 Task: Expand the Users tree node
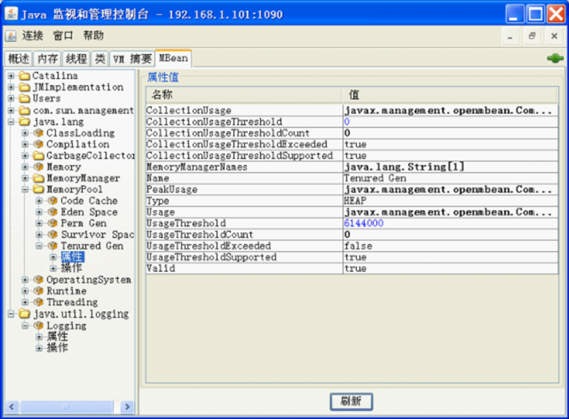[x=11, y=98]
